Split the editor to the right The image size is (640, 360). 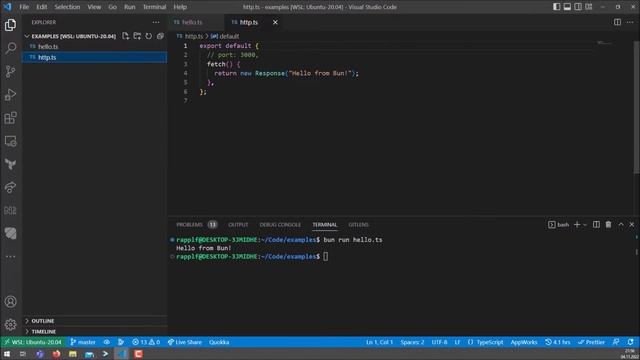tap(617, 22)
